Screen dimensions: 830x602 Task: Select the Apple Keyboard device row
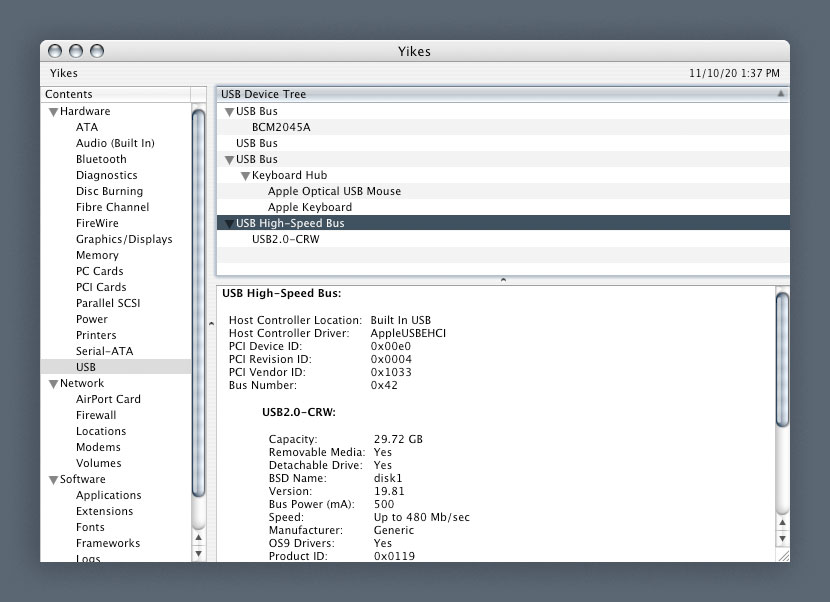[503, 207]
